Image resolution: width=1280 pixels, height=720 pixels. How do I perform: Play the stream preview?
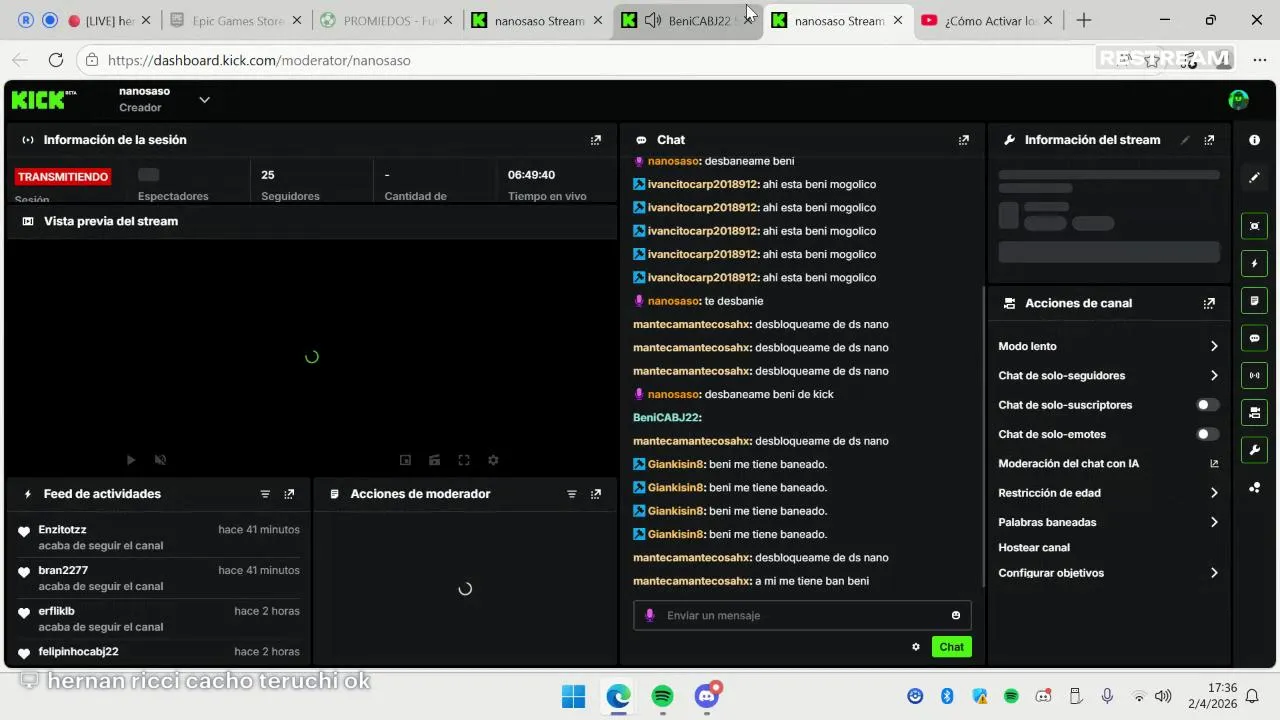click(x=131, y=460)
